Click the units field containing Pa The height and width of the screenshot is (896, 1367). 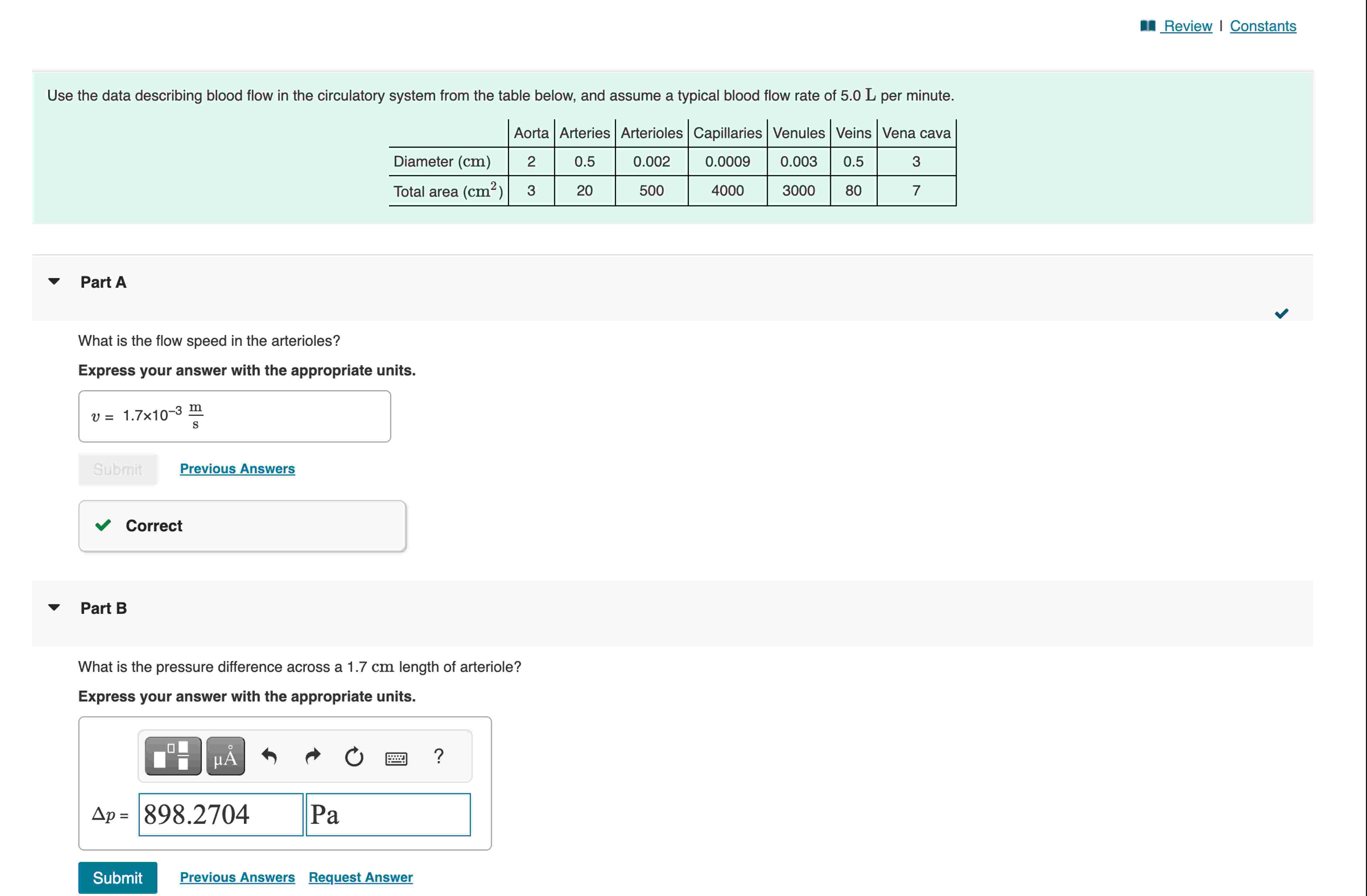click(388, 814)
